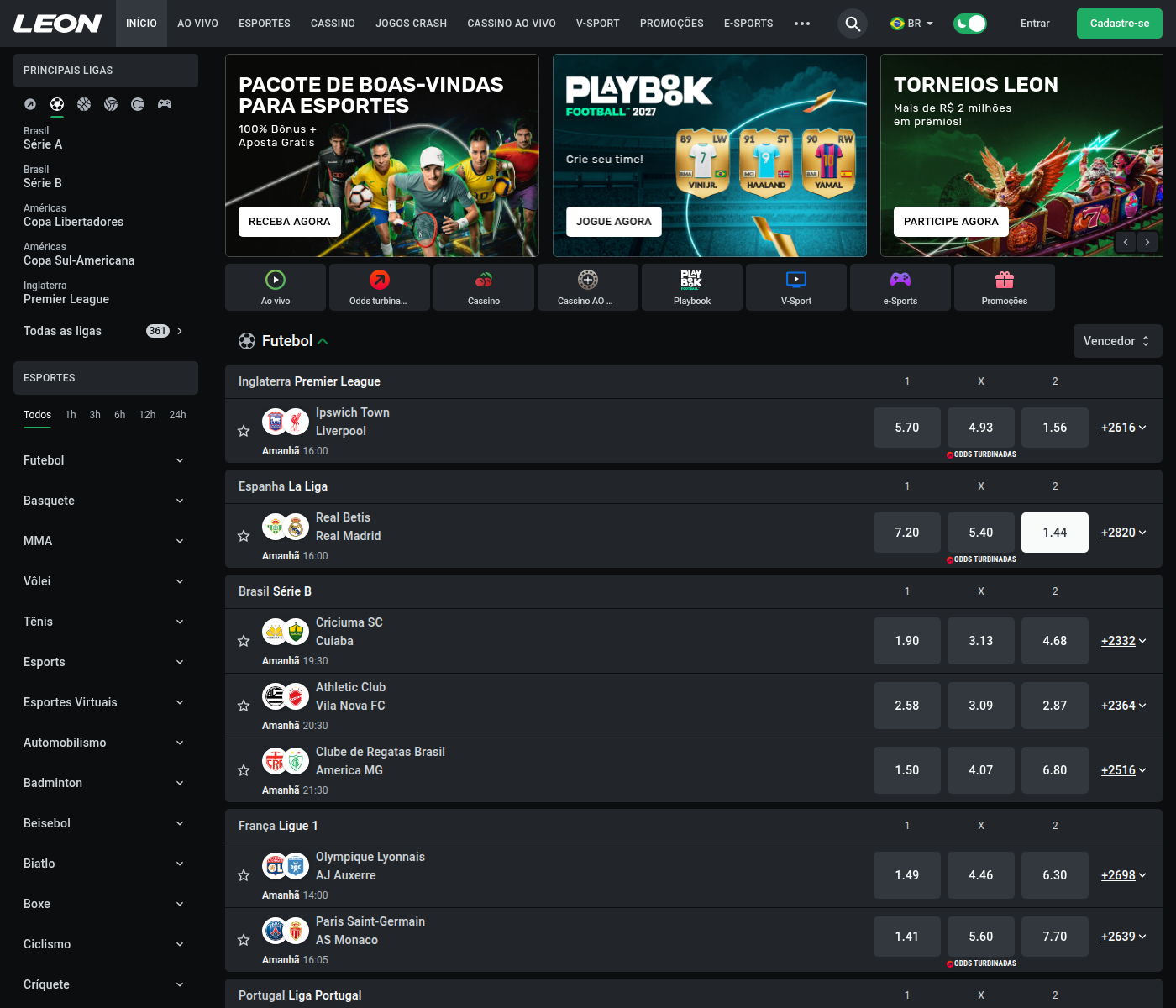The width and height of the screenshot is (1176, 1008).
Task: Expand MMA in the sports sidebar
Action: click(106, 541)
